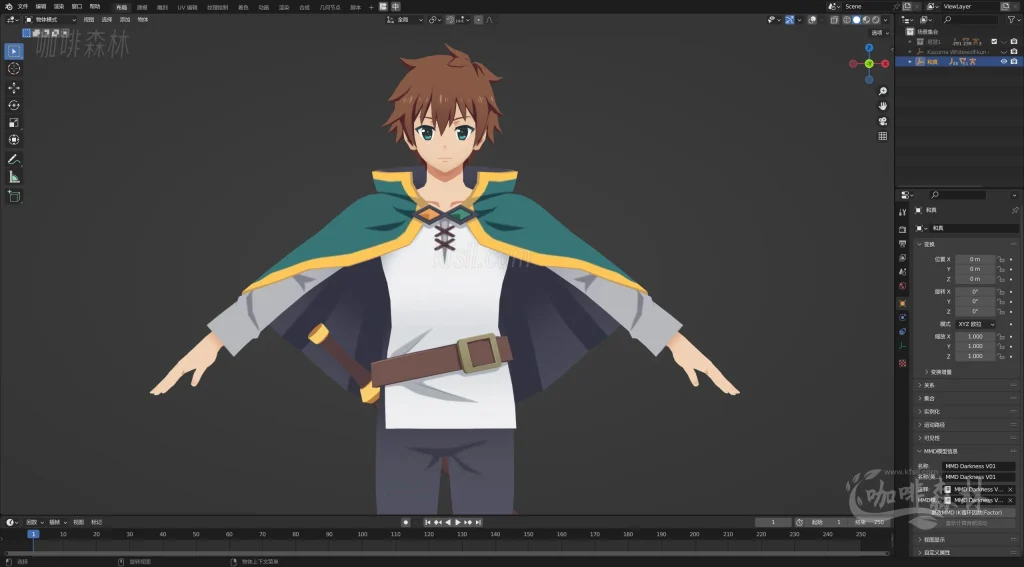
Task: Open the Output properties tab icon
Action: [x=903, y=244]
